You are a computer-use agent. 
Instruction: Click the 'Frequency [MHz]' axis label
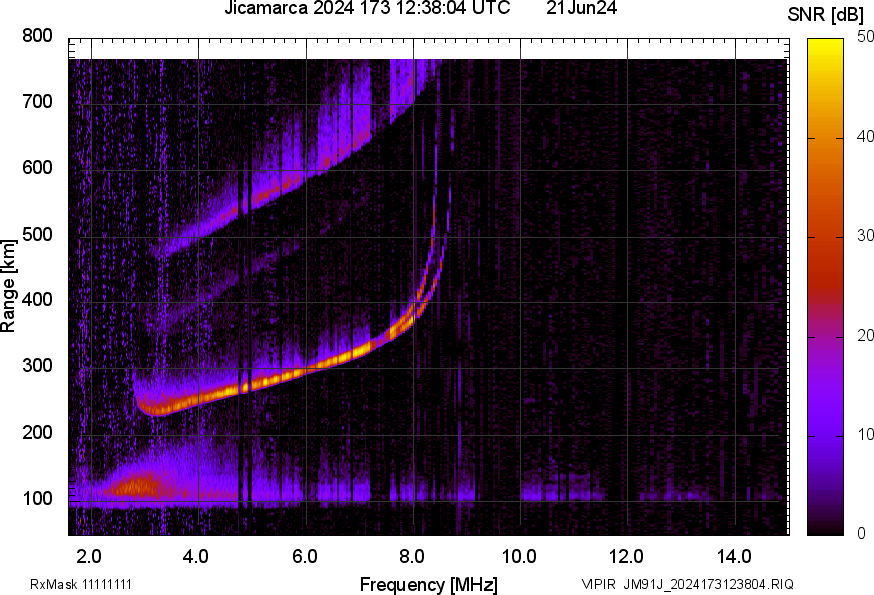pyautogui.click(x=429, y=584)
